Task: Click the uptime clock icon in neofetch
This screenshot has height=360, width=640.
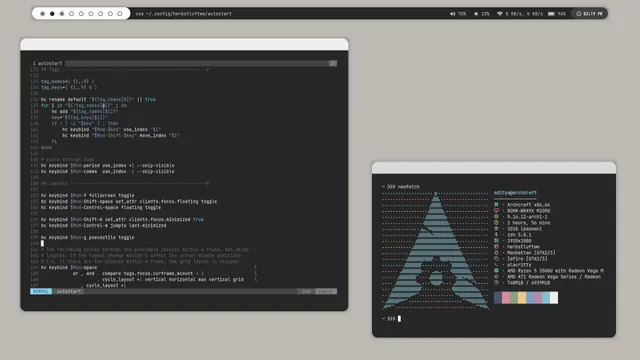Action: pos(496,223)
